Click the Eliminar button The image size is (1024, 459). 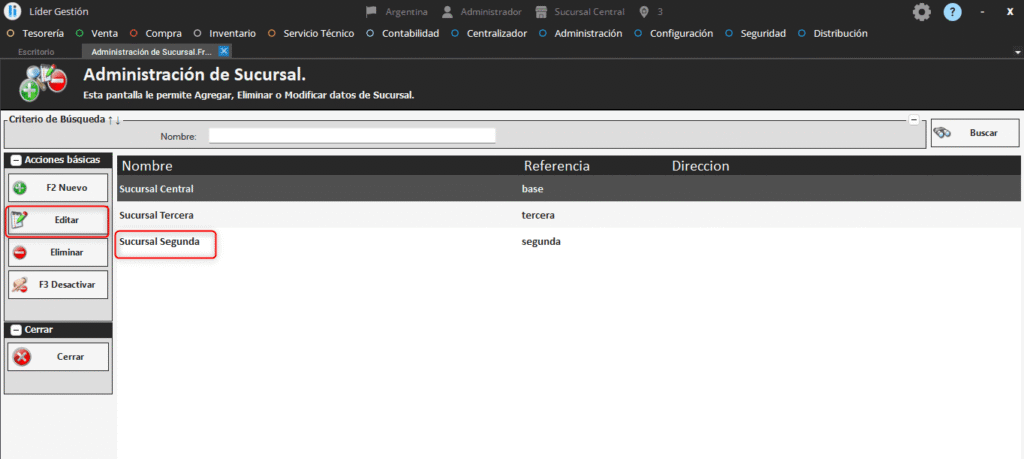click(58, 252)
